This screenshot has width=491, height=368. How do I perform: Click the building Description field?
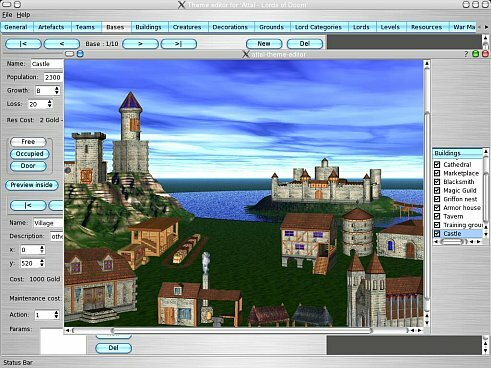57,236
